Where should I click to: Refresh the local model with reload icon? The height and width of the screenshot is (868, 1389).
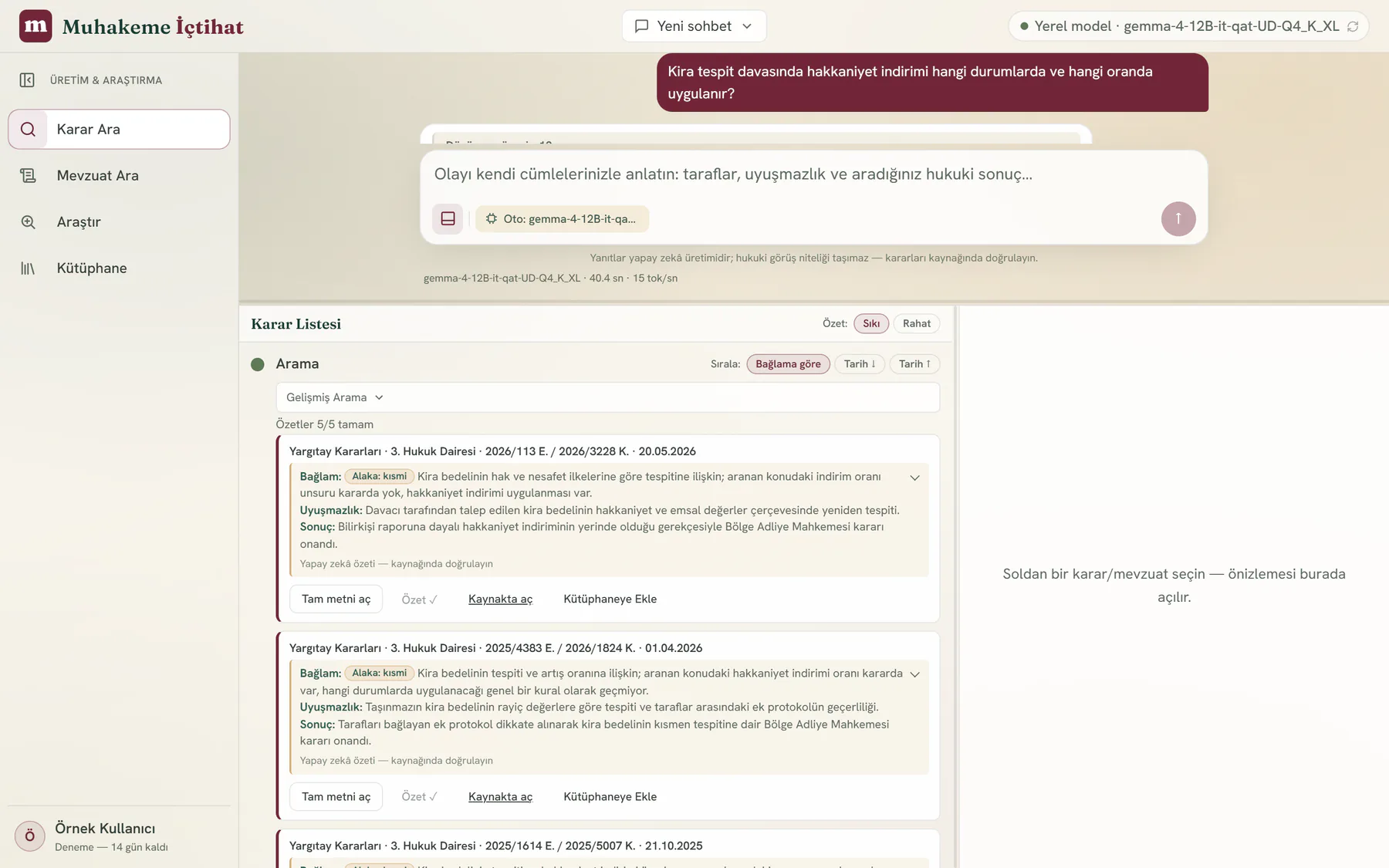[x=1353, y=26]
